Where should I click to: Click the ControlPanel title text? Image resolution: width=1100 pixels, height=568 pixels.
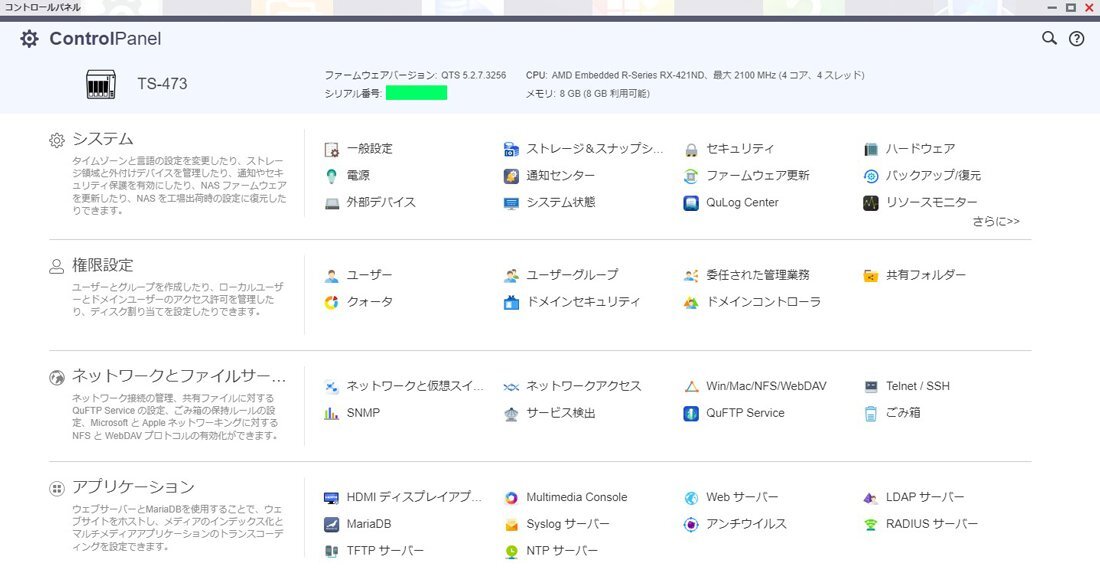(105, 39)
